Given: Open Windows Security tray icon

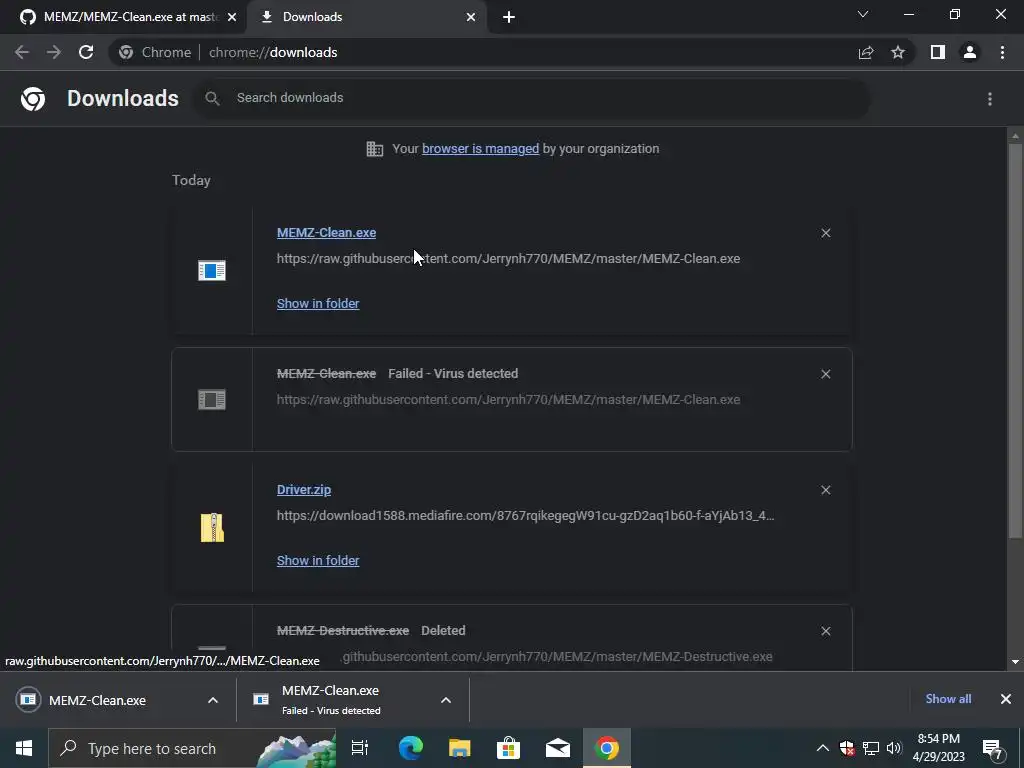Looking at the screenshot, I should [x=847, y=748].
